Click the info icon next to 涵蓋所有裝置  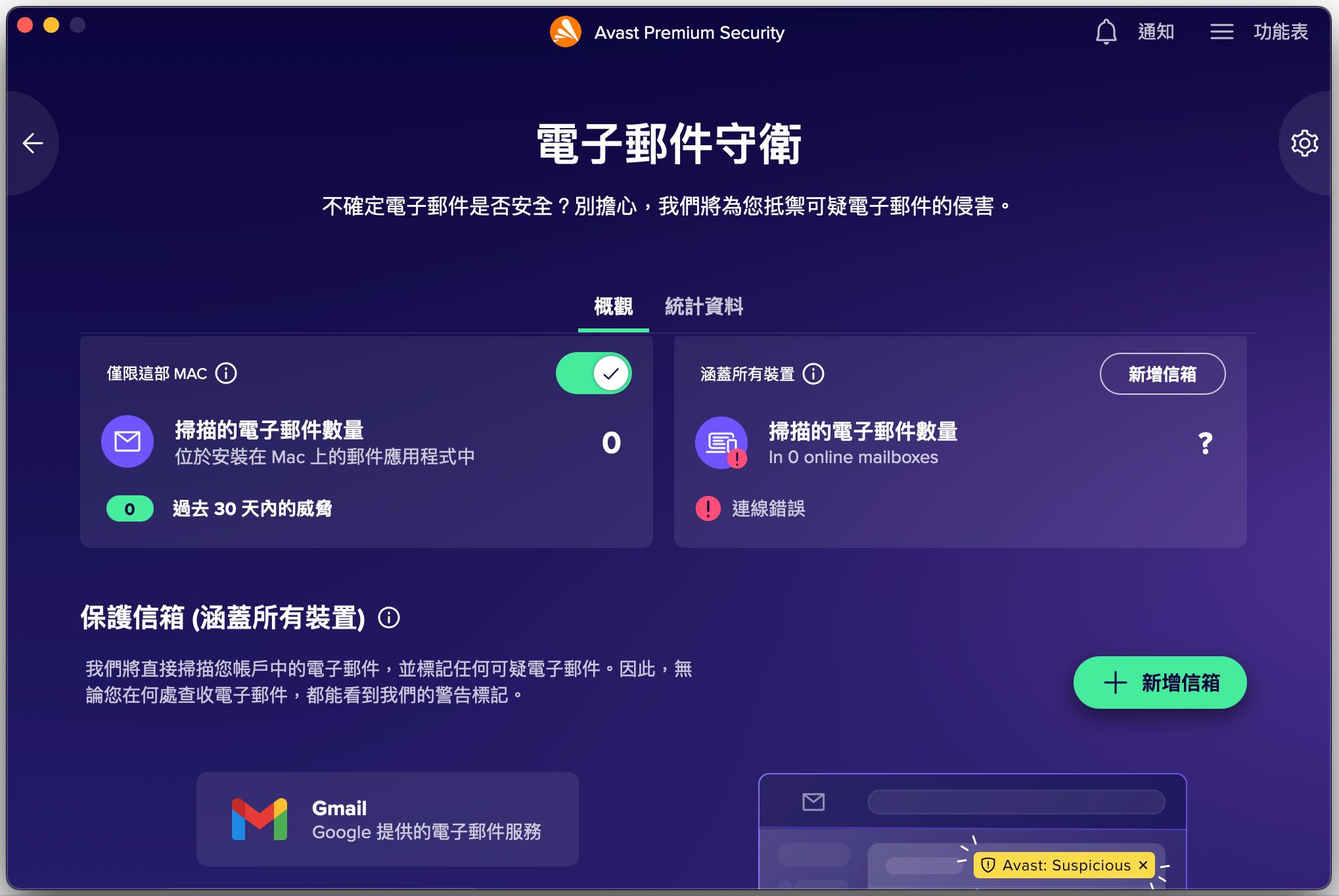coord(813,374)
